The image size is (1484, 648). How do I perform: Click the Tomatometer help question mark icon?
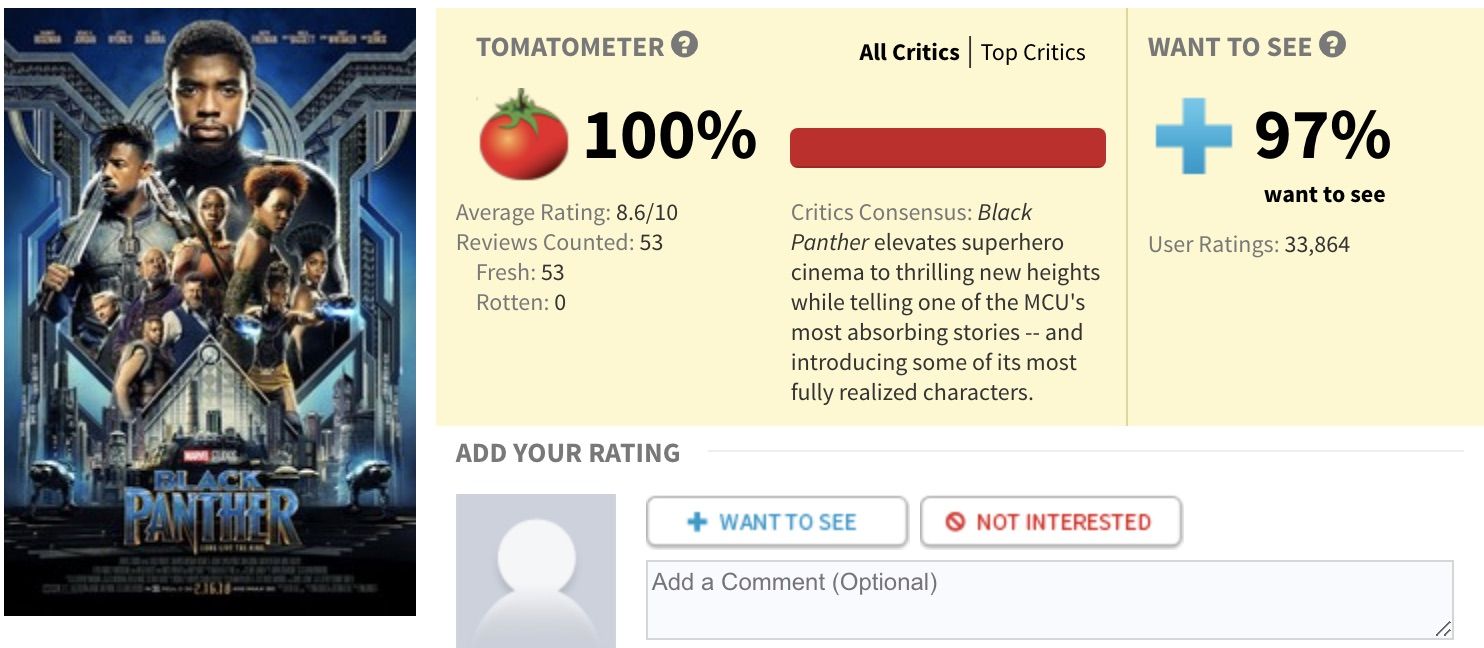685,45
